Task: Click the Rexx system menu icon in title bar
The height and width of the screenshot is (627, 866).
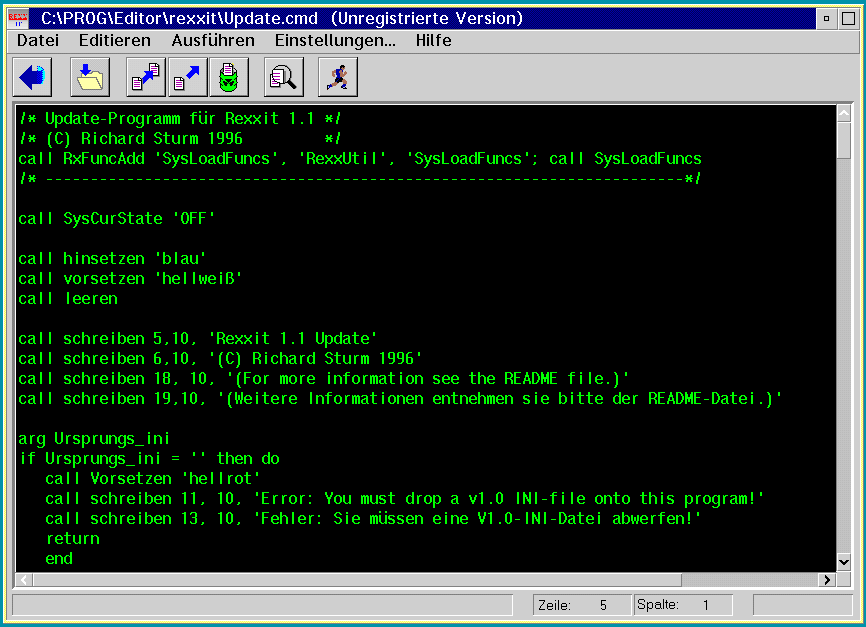Action: [x=19, y=18]
